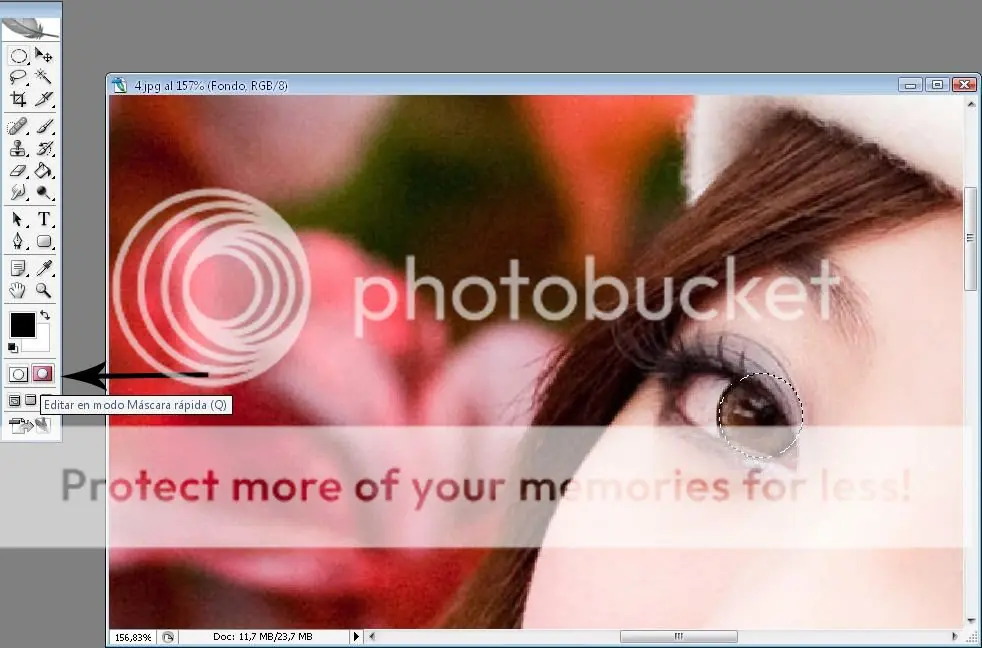982x648 pixels.
Task: Select the Zoom tool
Action: point(43,290)
